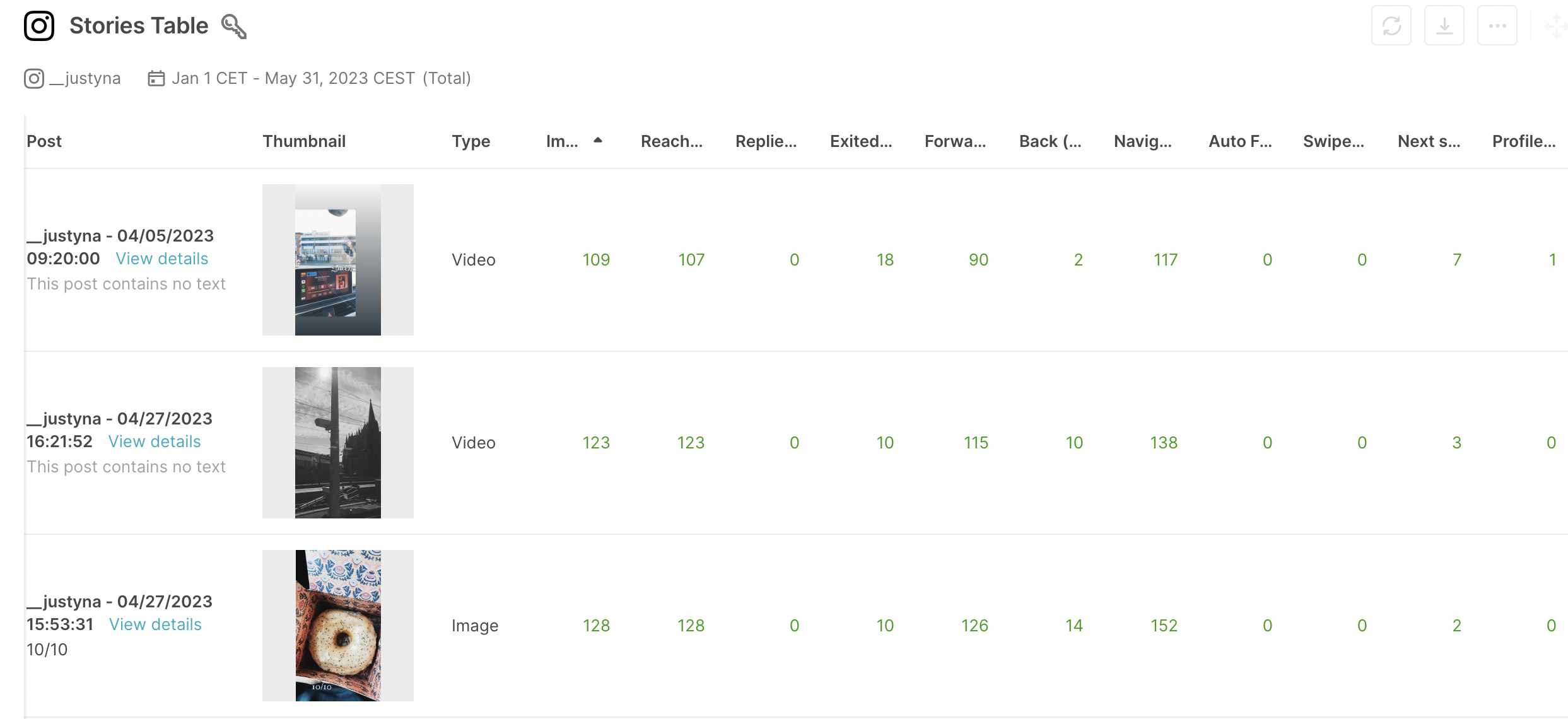This screenshot has width=1568, height=719.
Task: Click the small Instagram icon beside __justyna
Action: pos(34,78)
